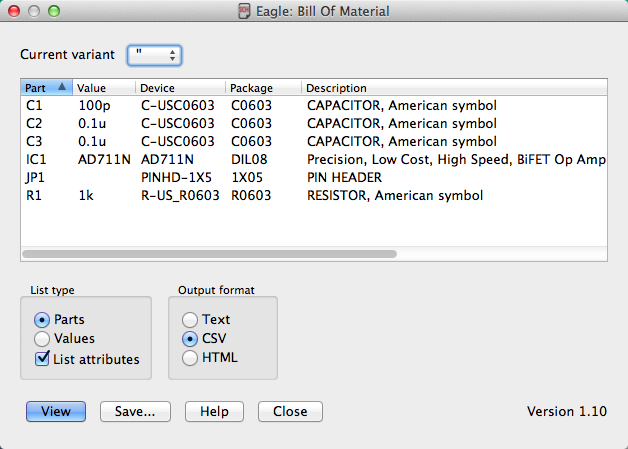
Task: Toggle the List attributes checkbox
Action: [x=42, y=359]
